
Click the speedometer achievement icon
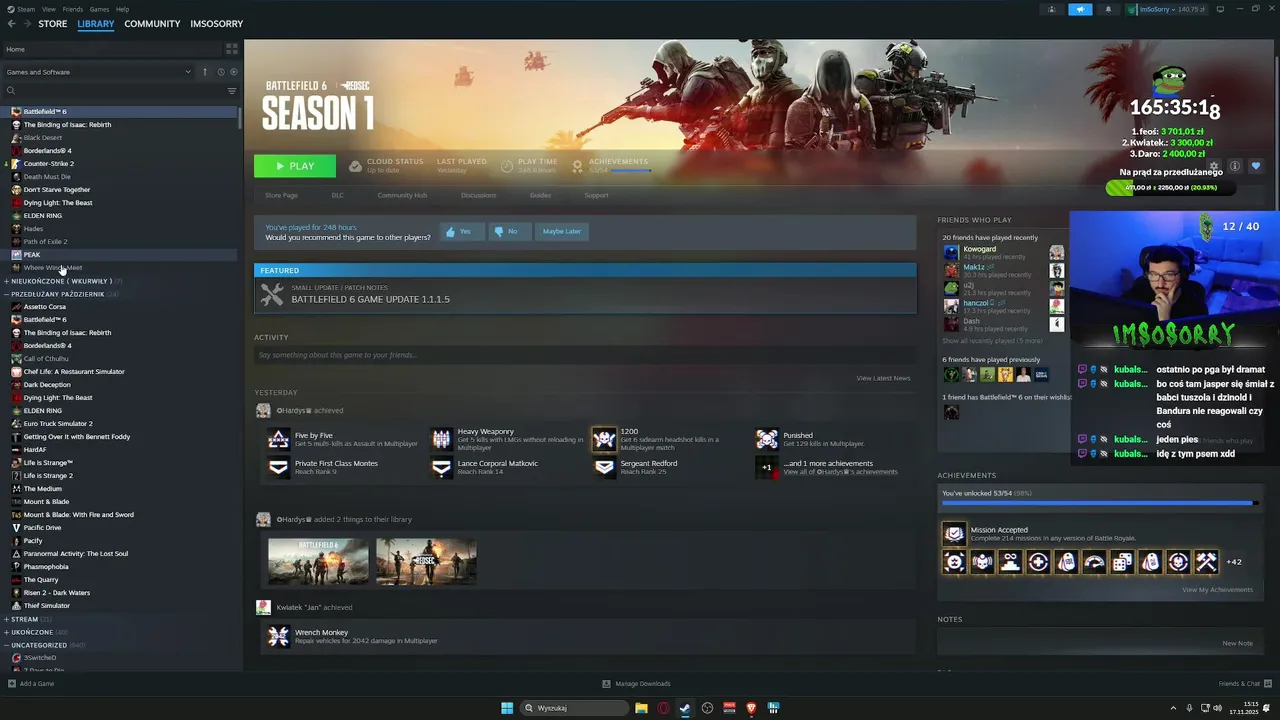[1094, 563]
